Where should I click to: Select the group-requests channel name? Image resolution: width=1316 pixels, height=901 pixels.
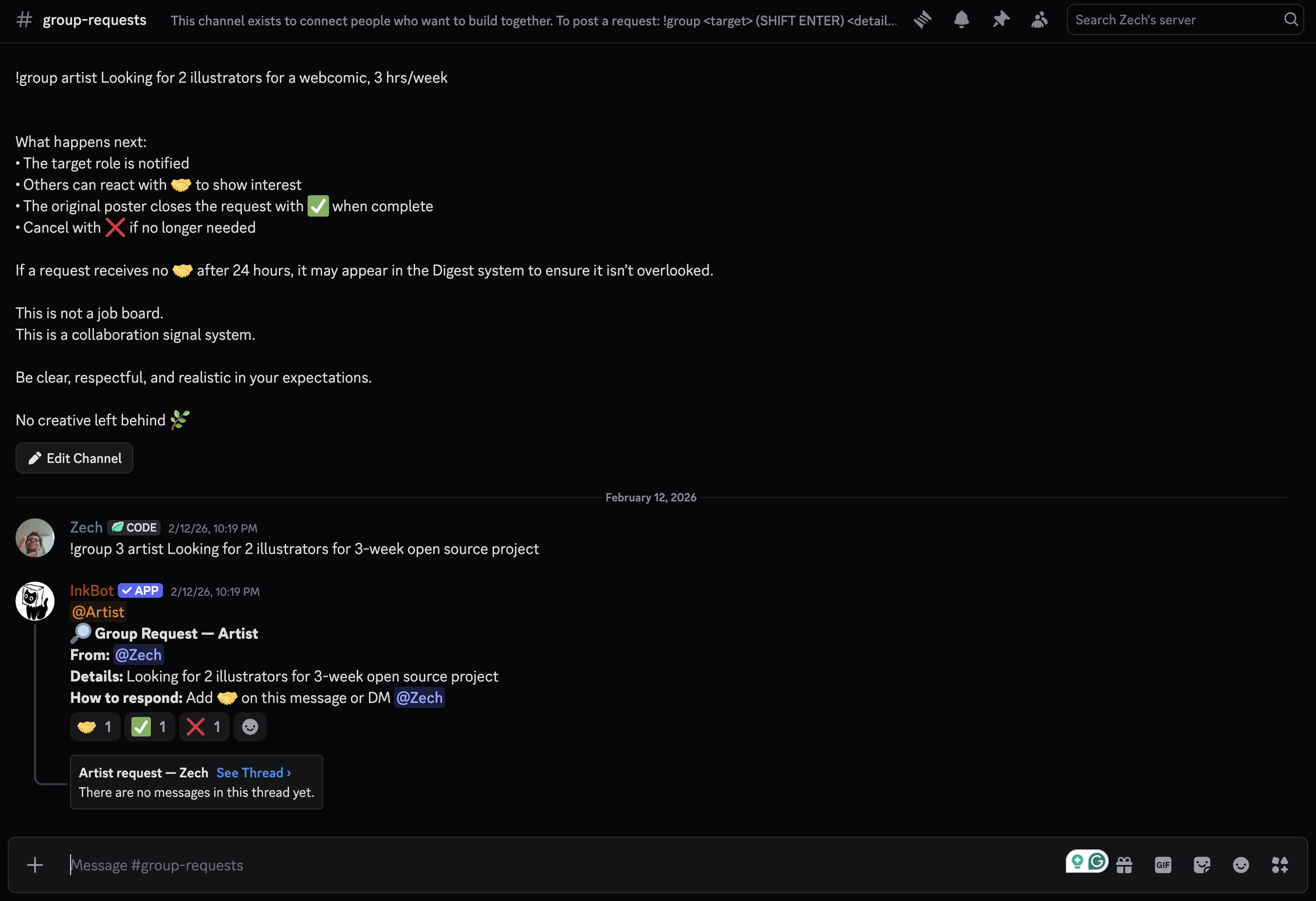94,20
